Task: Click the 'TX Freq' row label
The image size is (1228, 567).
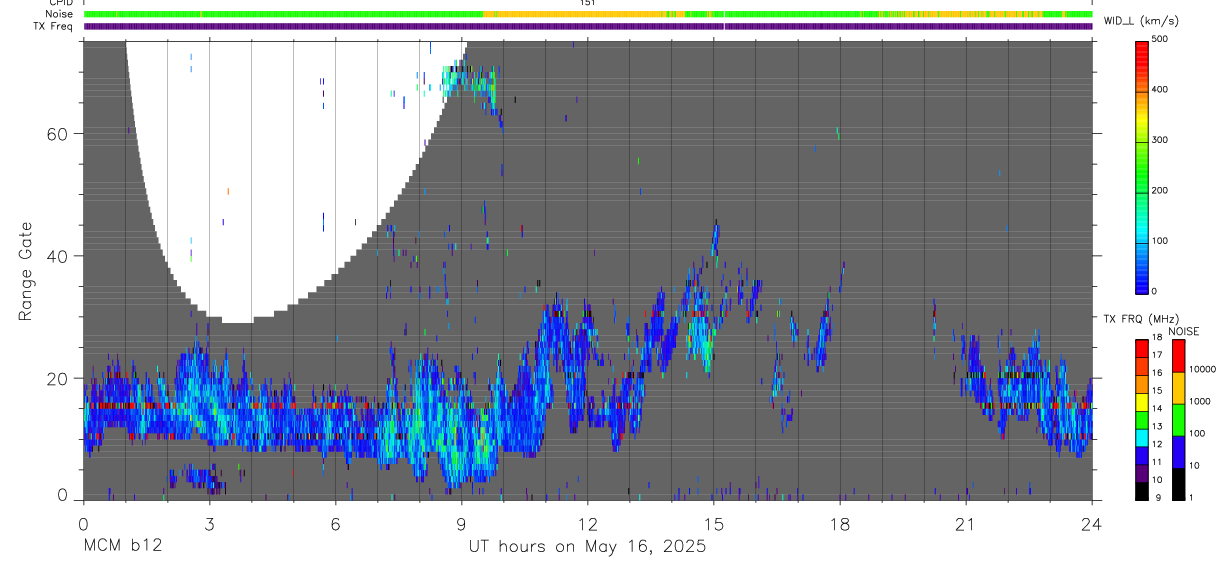Action: (53, 26)
